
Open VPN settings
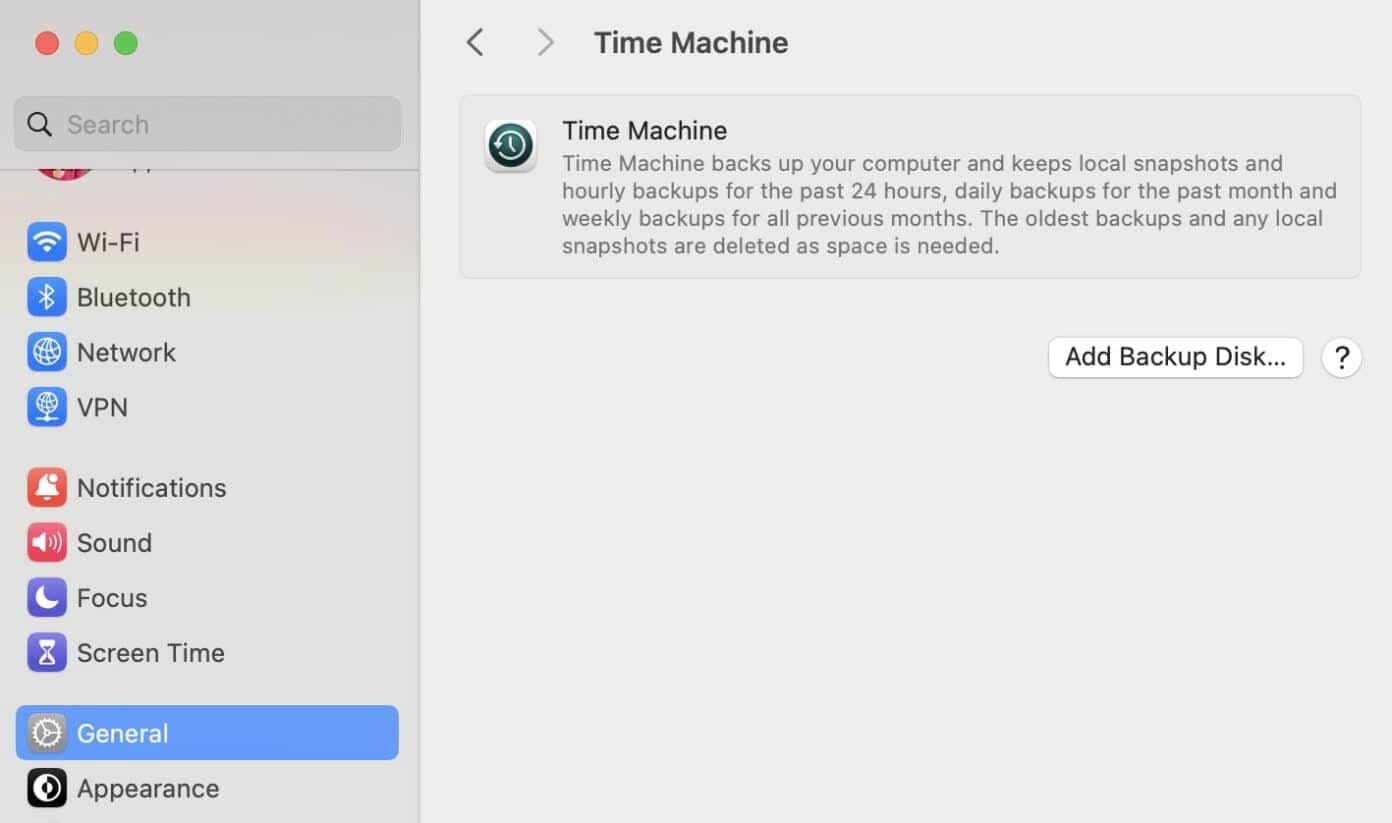pyautogui.click(x=103, y=407)
